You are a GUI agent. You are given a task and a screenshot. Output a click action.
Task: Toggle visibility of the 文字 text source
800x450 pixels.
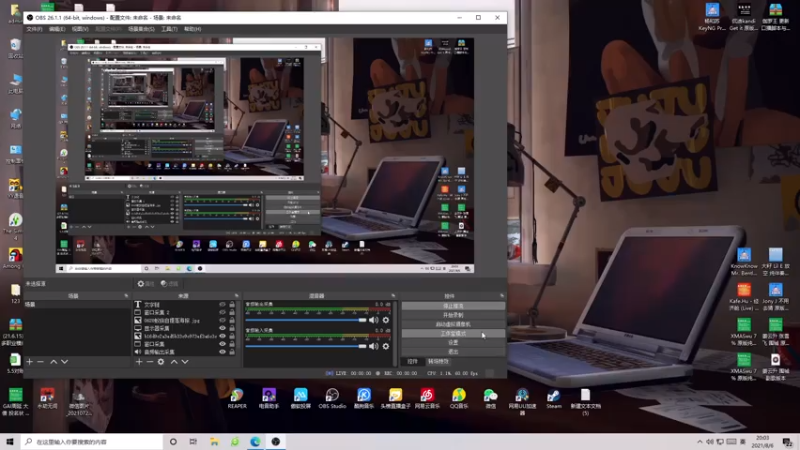point(222,305)
